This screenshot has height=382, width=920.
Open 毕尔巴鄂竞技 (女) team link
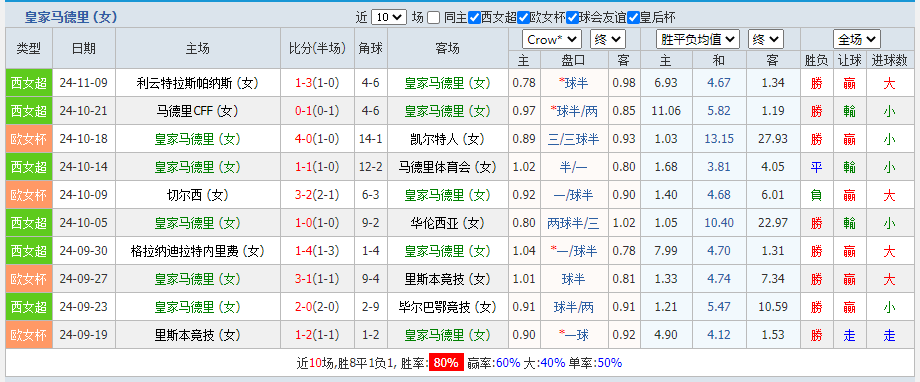pos(448,307)
